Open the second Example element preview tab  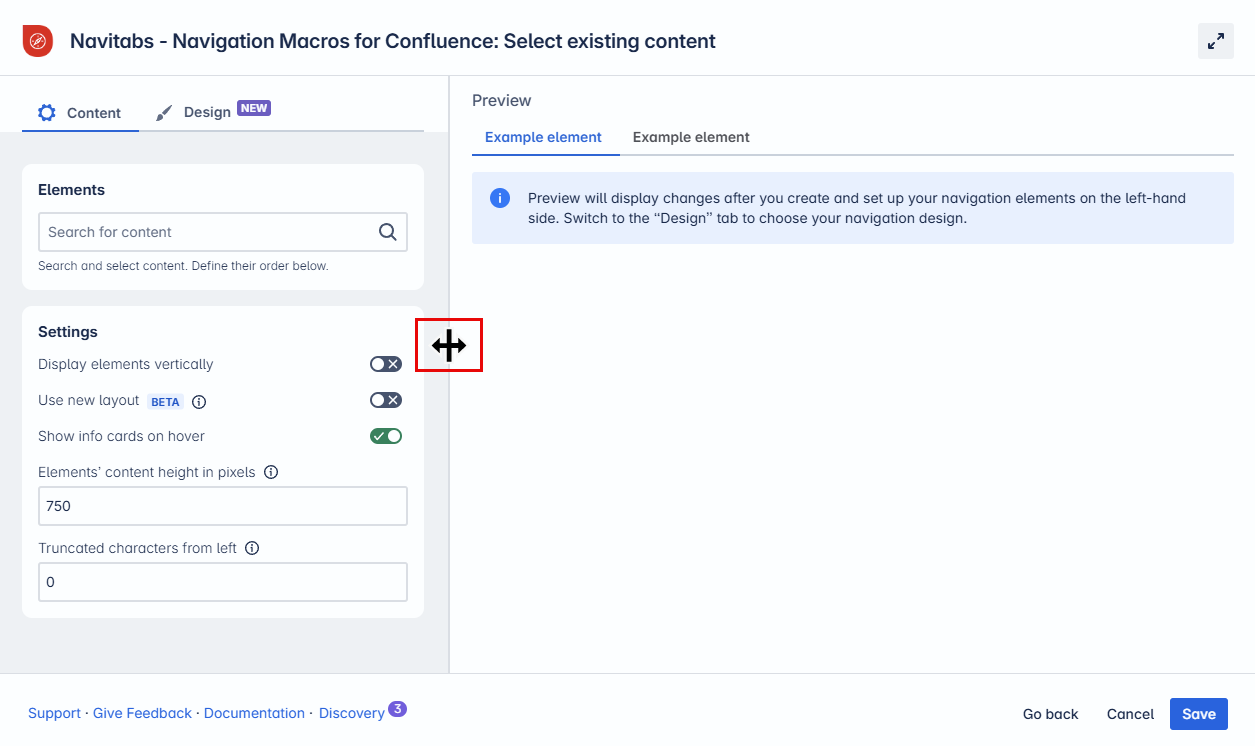pos(691,137)
